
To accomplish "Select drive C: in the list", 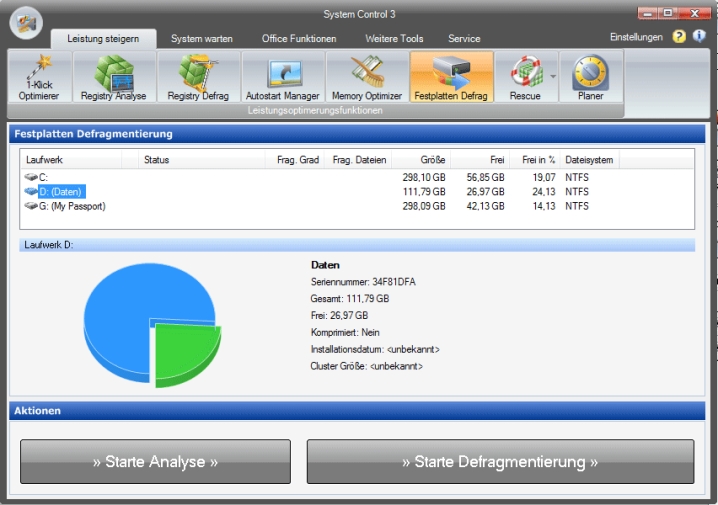I will pos(43,177).
